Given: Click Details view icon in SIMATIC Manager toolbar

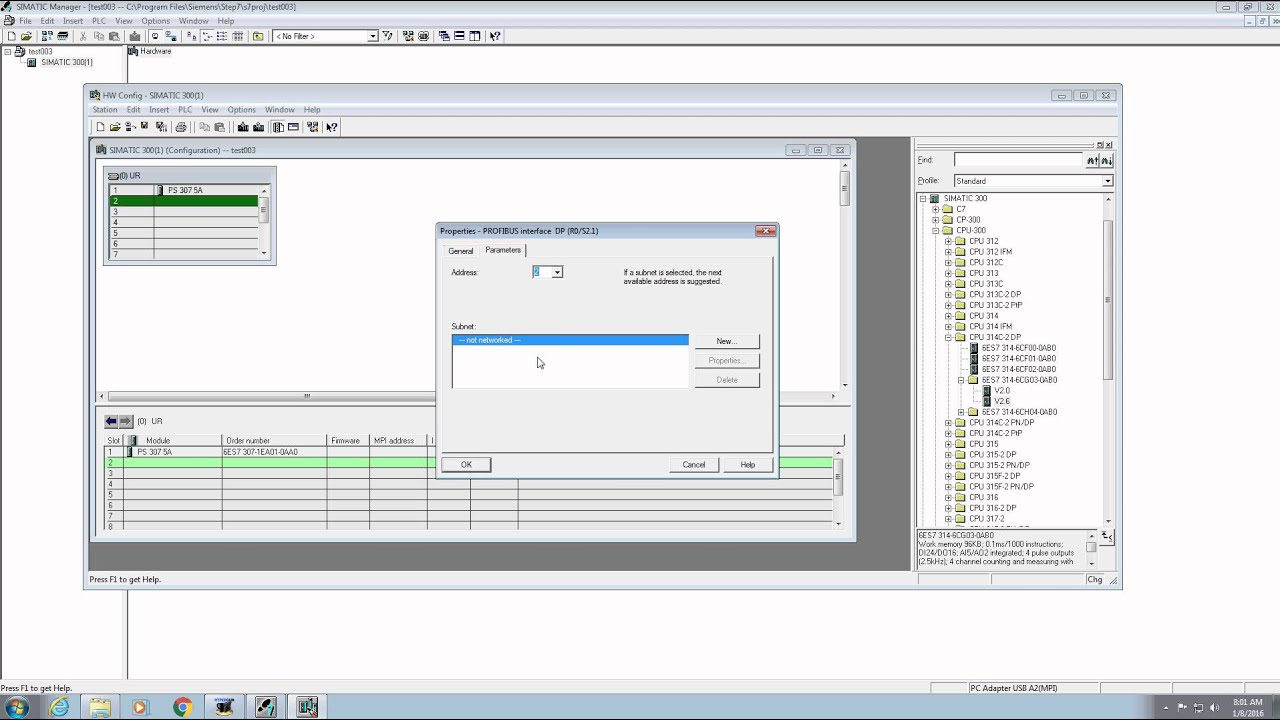Looking at the screenshot, I should (x=238, y=36).
